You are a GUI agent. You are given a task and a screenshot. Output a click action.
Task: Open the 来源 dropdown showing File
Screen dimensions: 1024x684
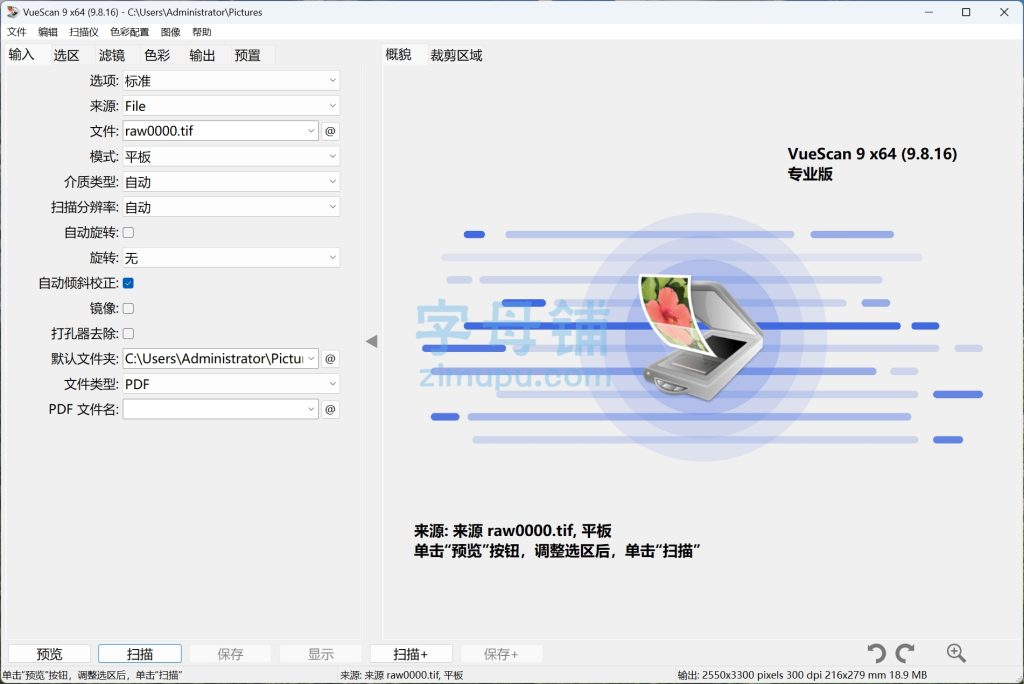click(x=230, y=106)
